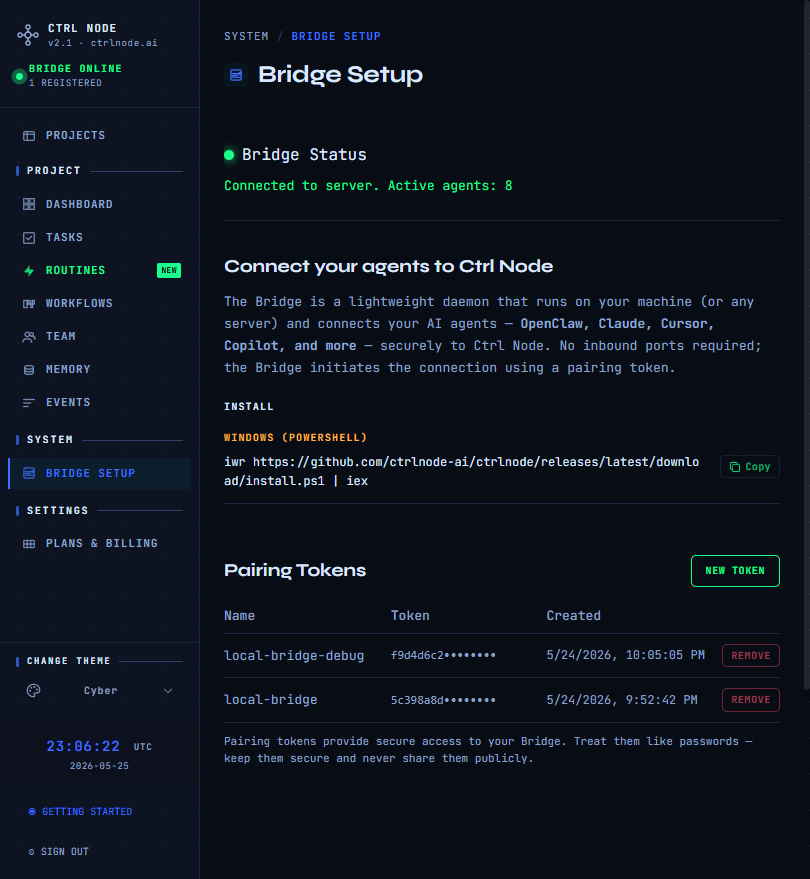The height and width of the screenshot is (879, 810).
Task: Click the Events list icon
Action: pyautogui.click(x=29, y=403)
